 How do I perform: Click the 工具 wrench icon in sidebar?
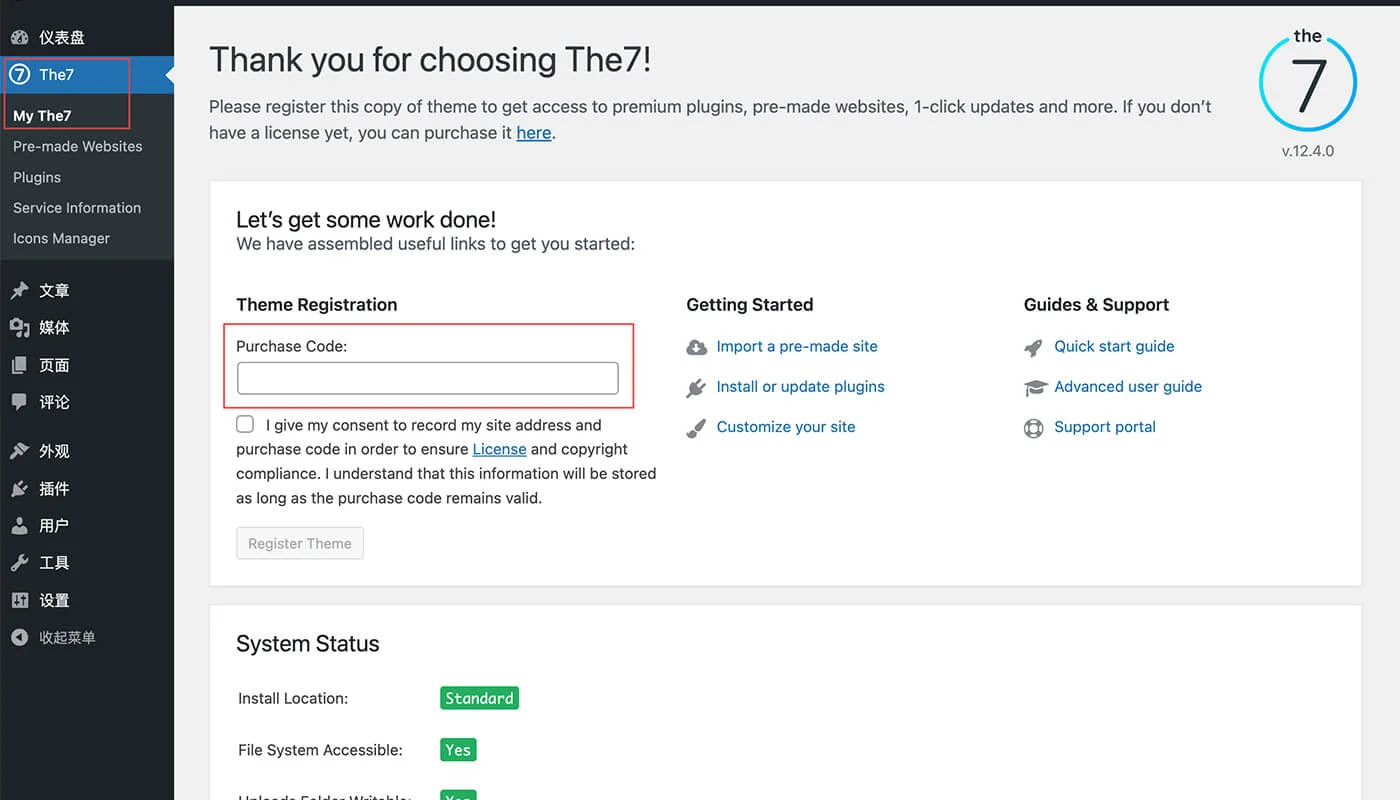pos(19,563)
